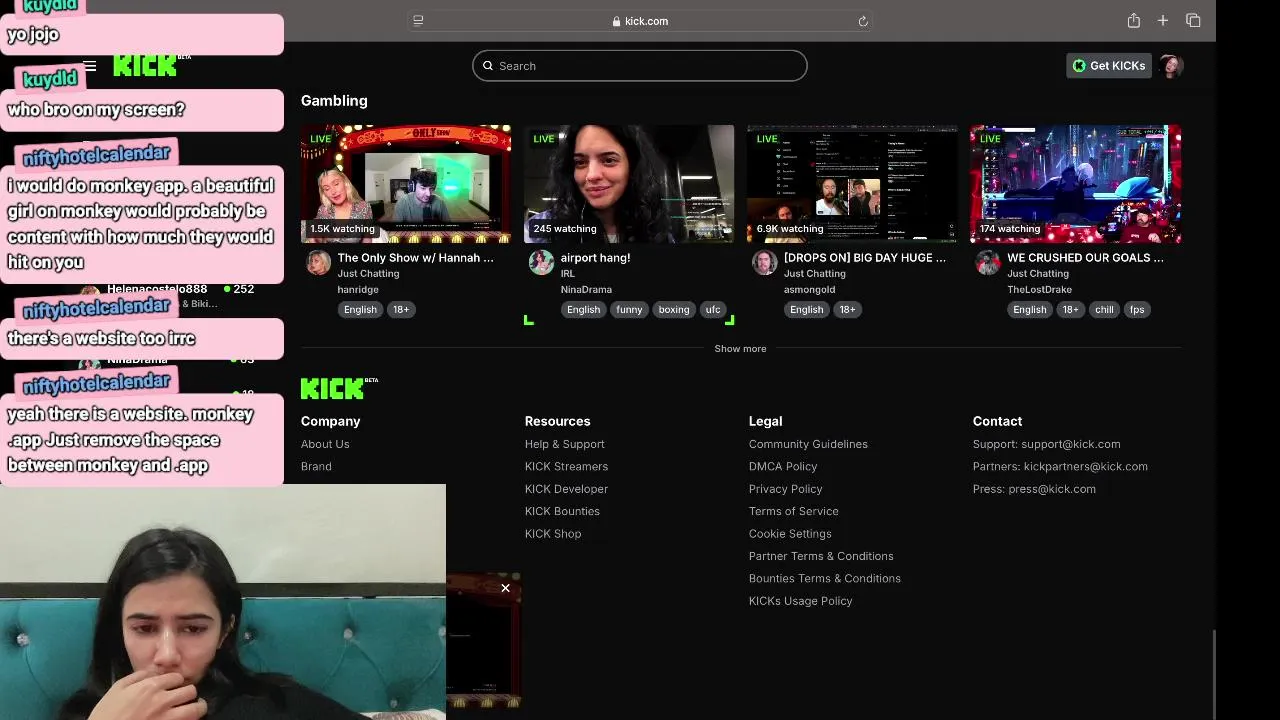Open Bounties Terms & Conditions link
The image size is (1280, 720).
[x=825, y=579]
